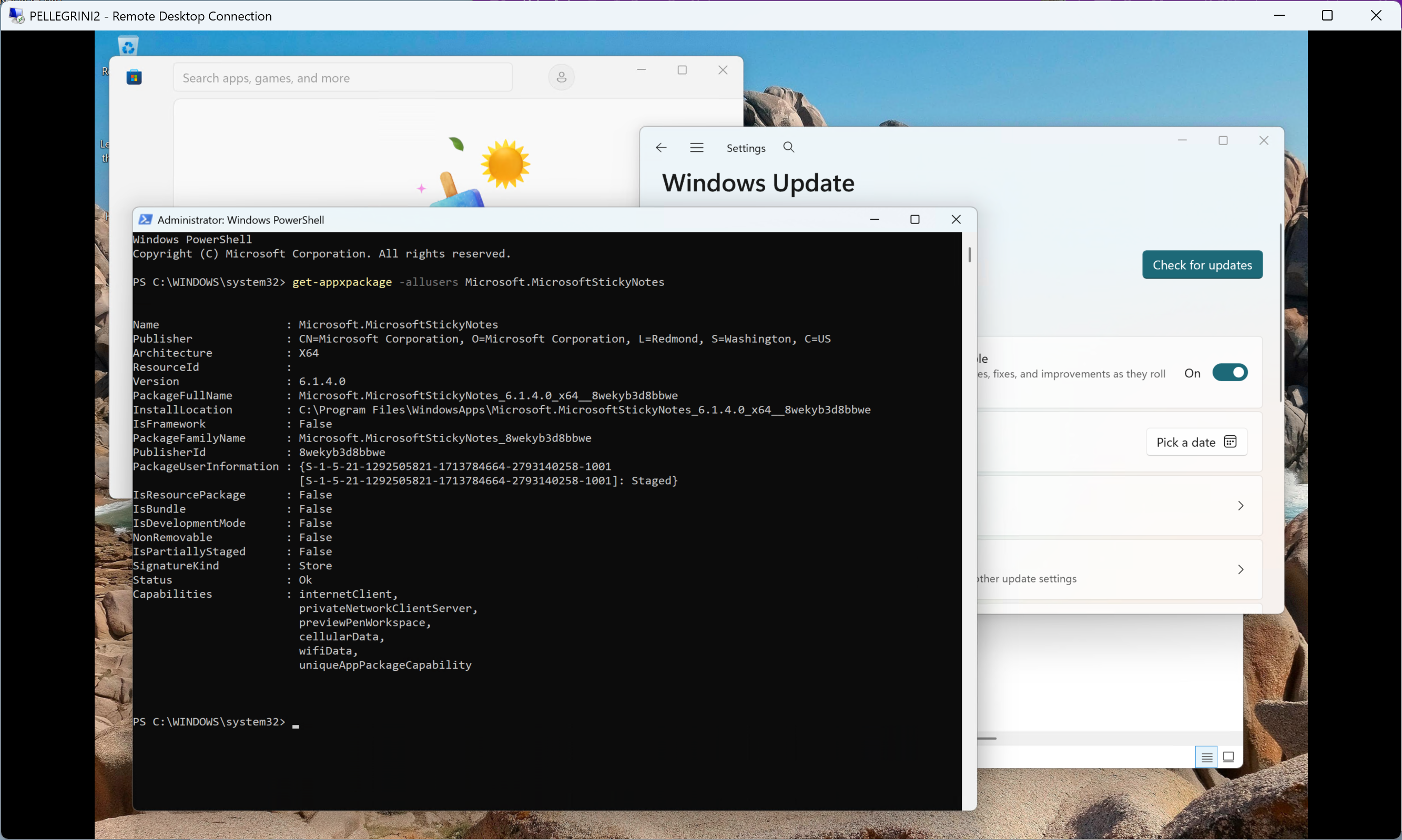The height and width of the screenshot is (840, 1402).
Task: Minimize the Remote Desktop Connection window
Action: point(1278,15)
